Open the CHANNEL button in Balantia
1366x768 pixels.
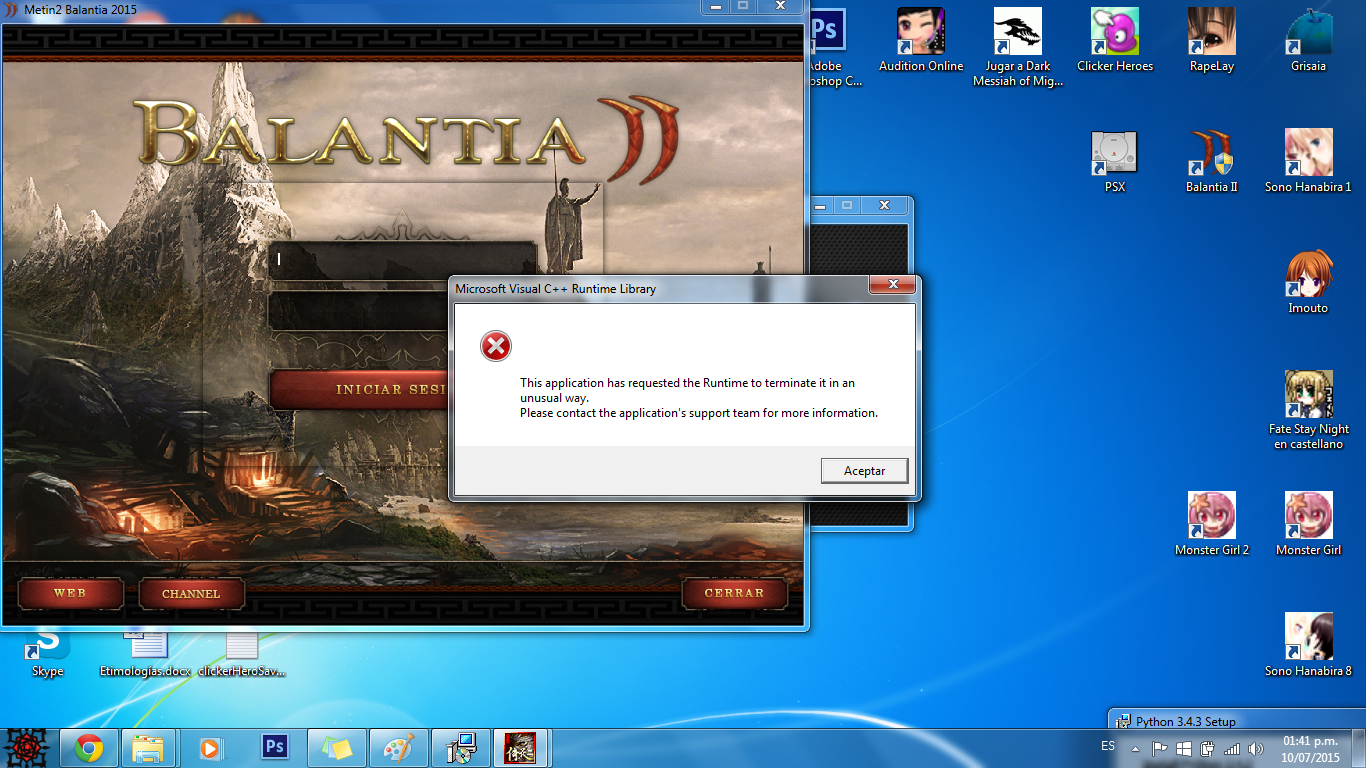tap(191, 593)
